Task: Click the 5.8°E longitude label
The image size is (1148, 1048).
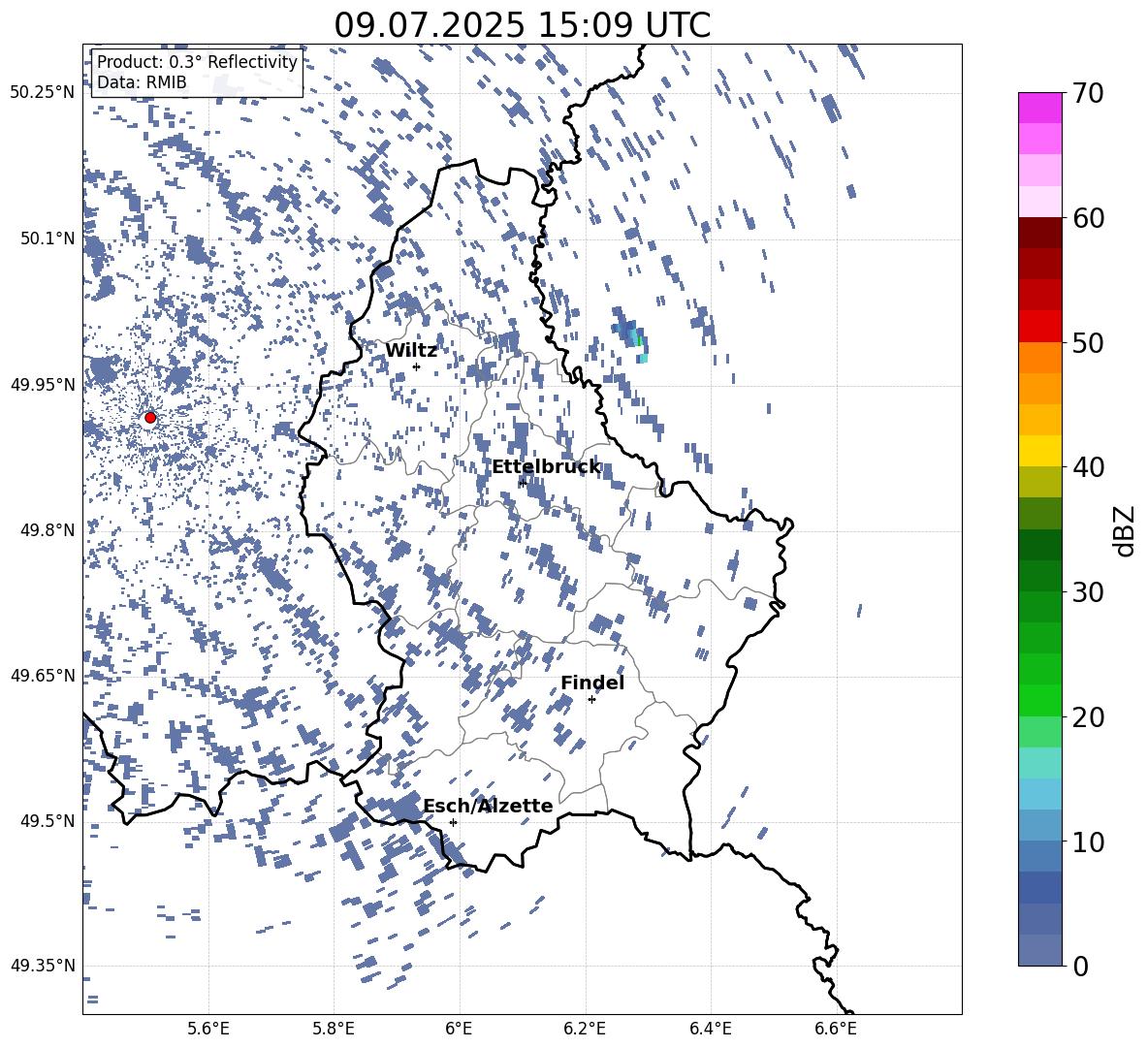Action: coord(334,1029)
